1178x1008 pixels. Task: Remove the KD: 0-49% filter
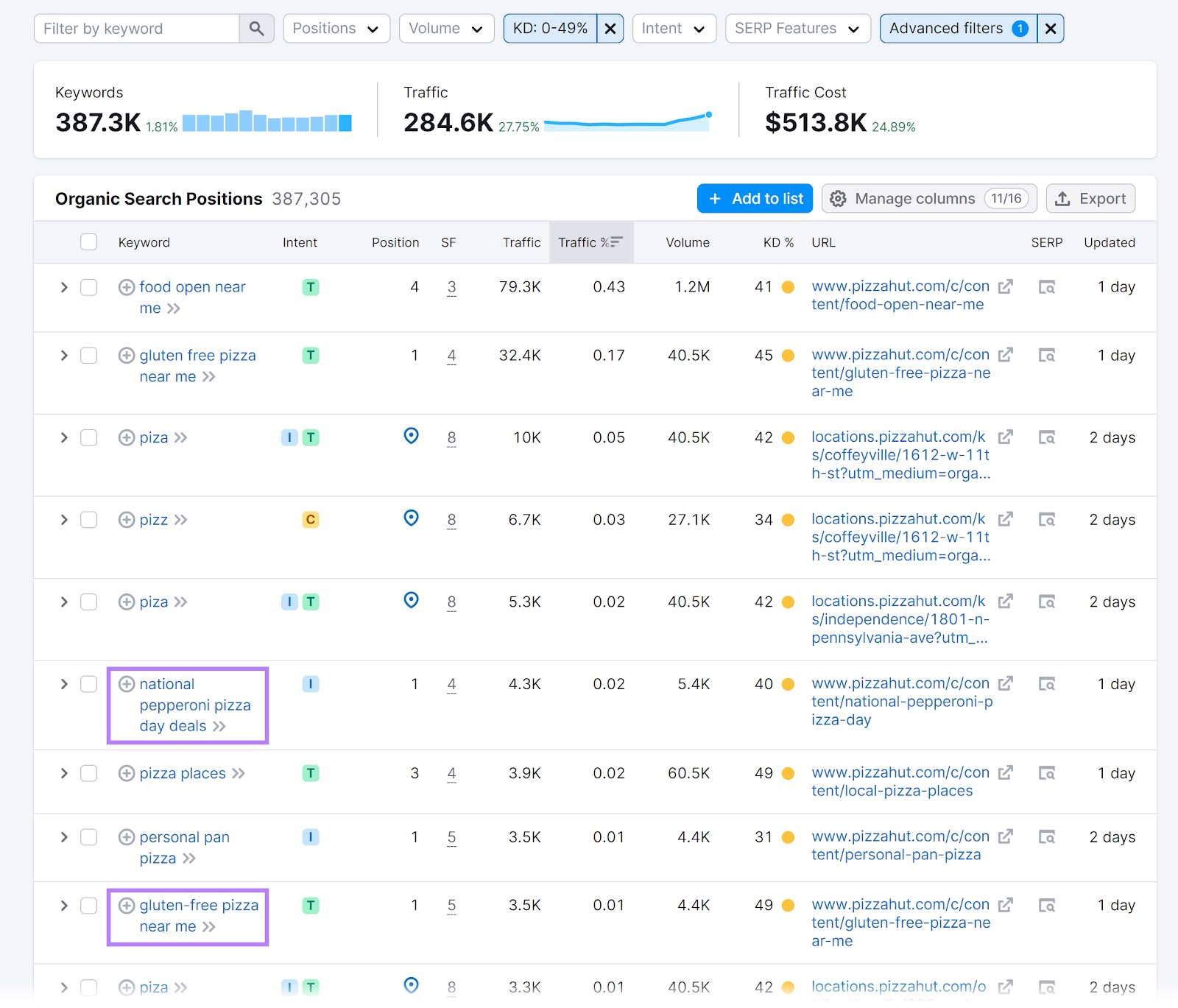(610, 29)
